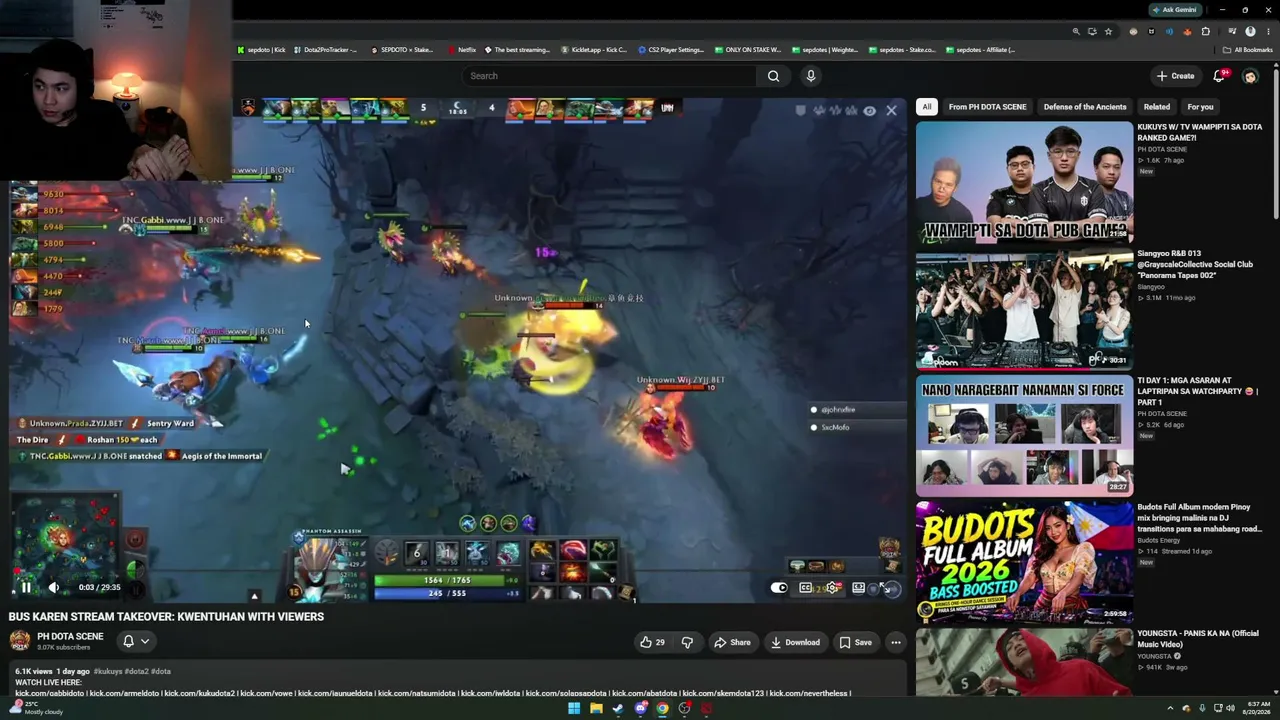1280x720 pixels.
Task: Select the Related filter chip
Action: (x=1157, y=107)
